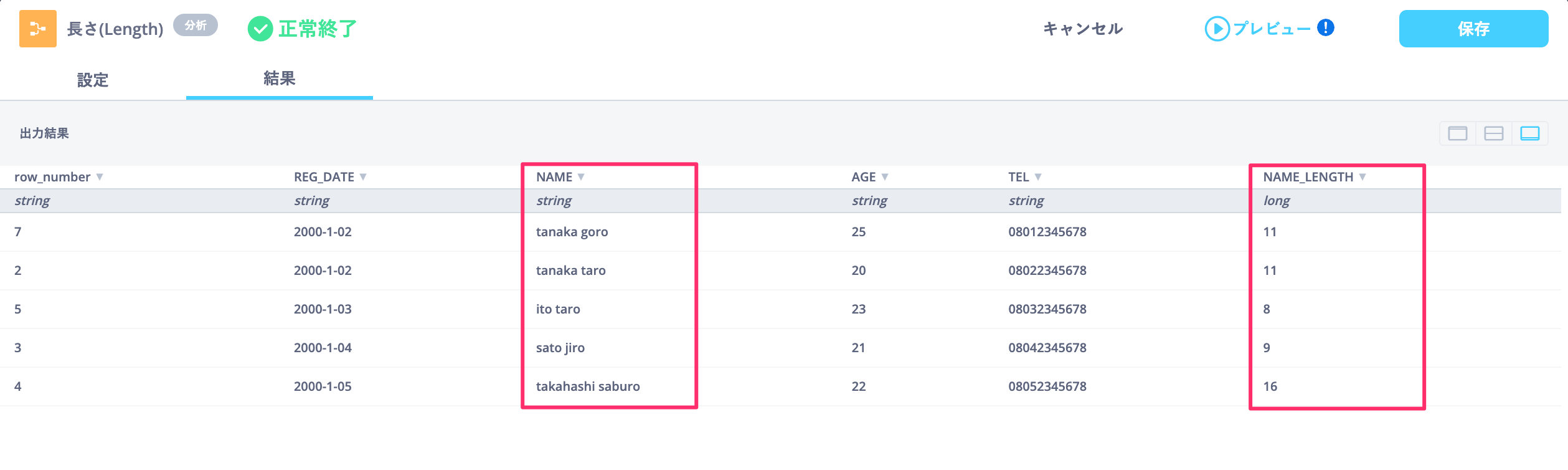This screenshot has height=470, width=1568.
Task: Switch to split-pane layout view
Action: point(1494,133)
